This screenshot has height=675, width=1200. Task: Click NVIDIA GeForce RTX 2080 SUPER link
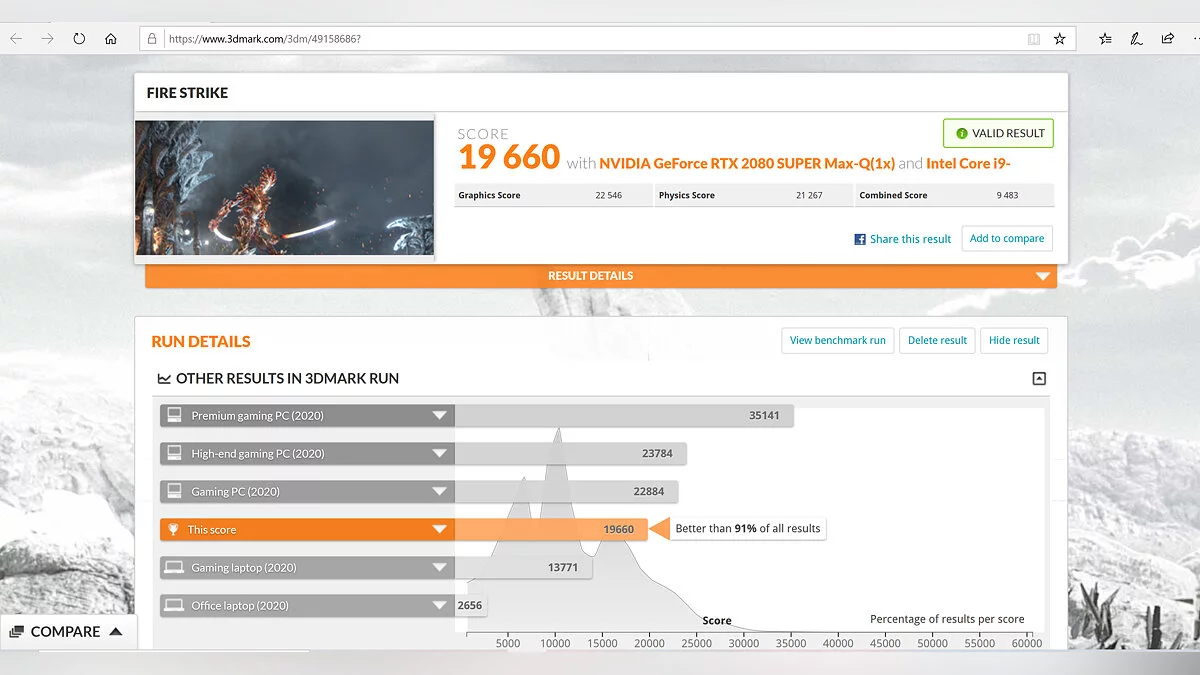(747, 163)
